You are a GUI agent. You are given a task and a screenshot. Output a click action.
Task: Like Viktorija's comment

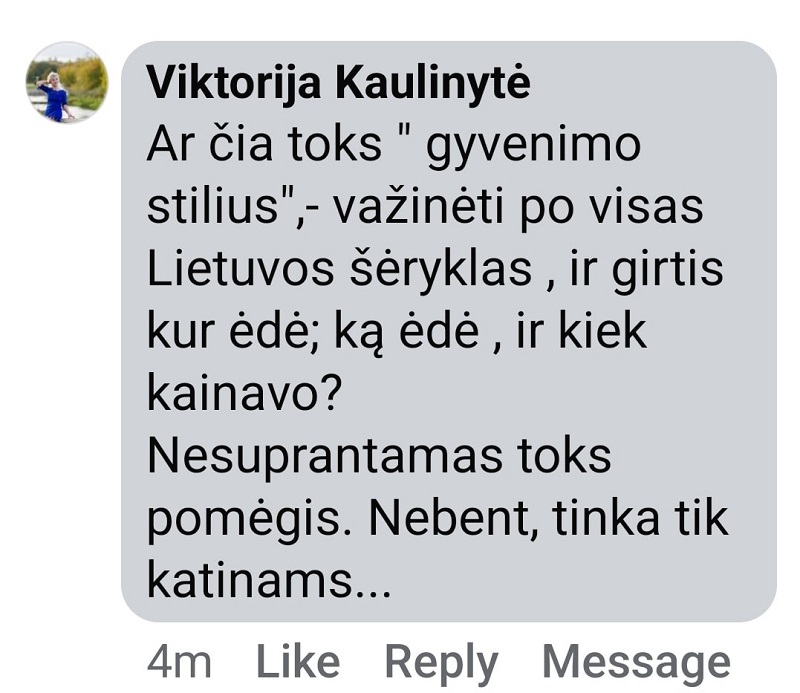click(298, 662)
